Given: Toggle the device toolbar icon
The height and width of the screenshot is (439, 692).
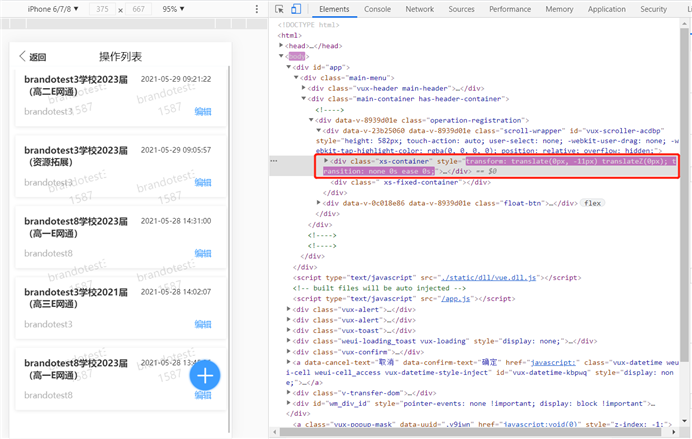Looking at the screenshot, I should [x=296, y=9].
